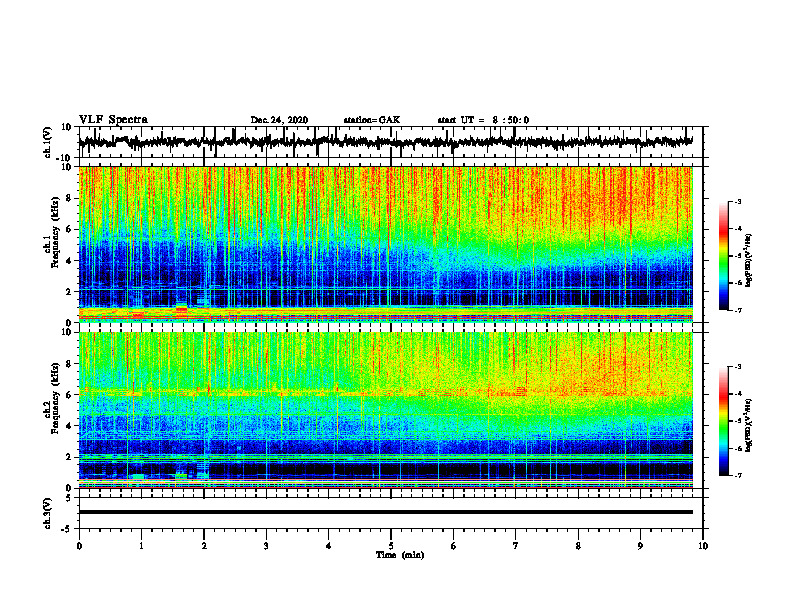Click time axis tick label "7"
792x612 pixels.
(x=516, y=546)
